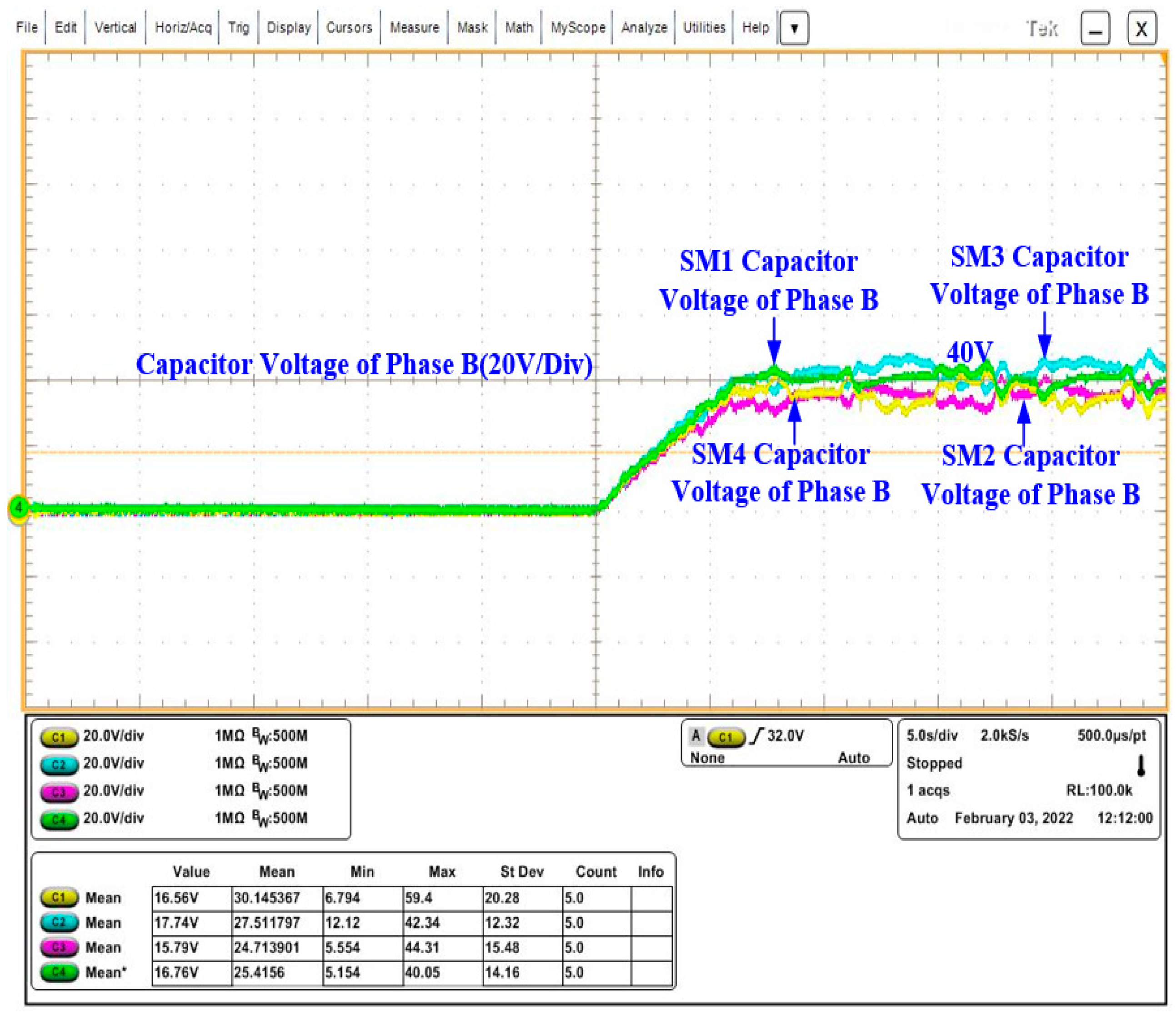
Task: Open the Horiz/Acq menu
Action: 183,28
